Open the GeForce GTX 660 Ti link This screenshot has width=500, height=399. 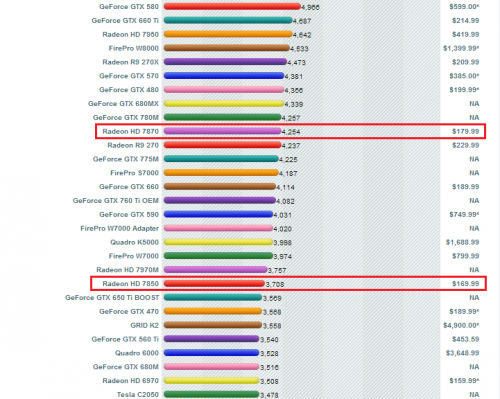pyautogui.click(x=125, y=21)
